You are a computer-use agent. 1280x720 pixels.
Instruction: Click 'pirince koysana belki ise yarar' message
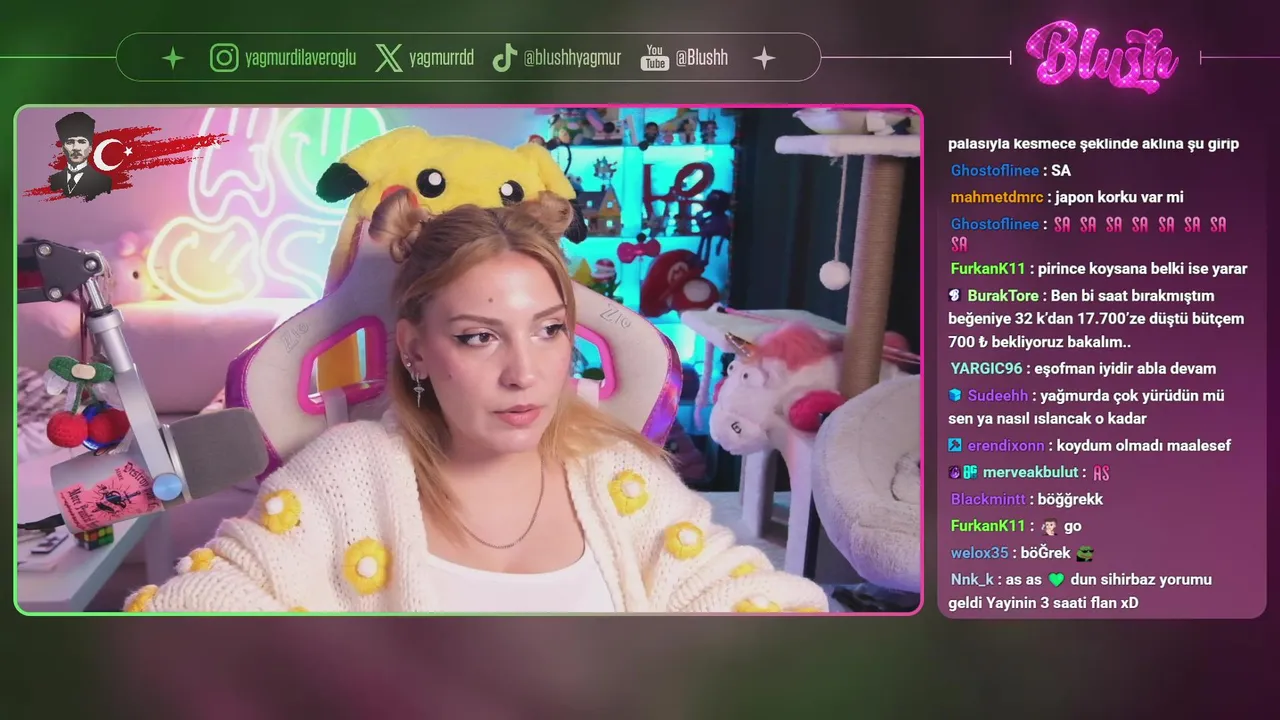(x=1143, y=269)
